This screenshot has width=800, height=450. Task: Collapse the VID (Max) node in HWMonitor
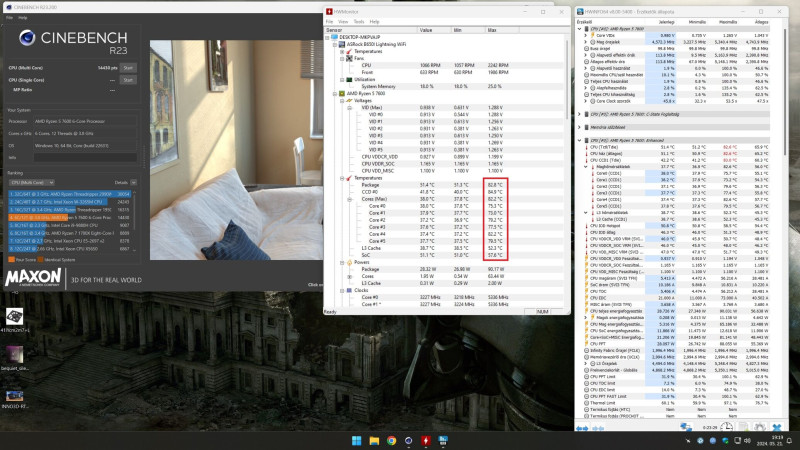coord(349,108)
